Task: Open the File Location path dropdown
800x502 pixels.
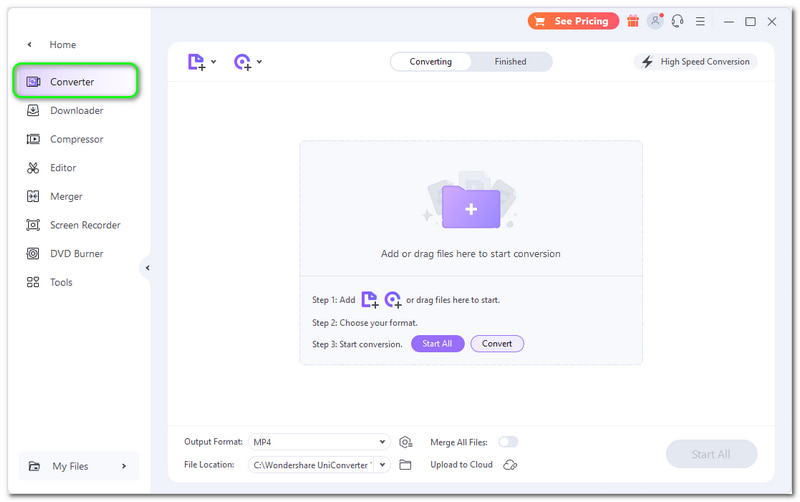Action: coord(382,465)
